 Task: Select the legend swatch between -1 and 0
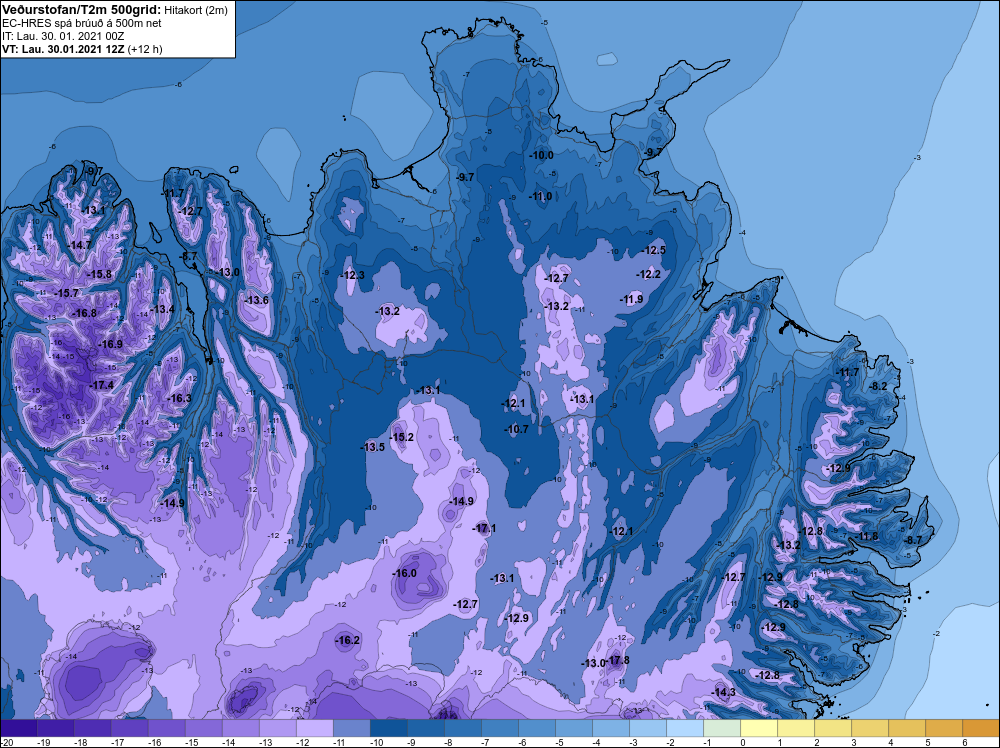tap(722, 728)
